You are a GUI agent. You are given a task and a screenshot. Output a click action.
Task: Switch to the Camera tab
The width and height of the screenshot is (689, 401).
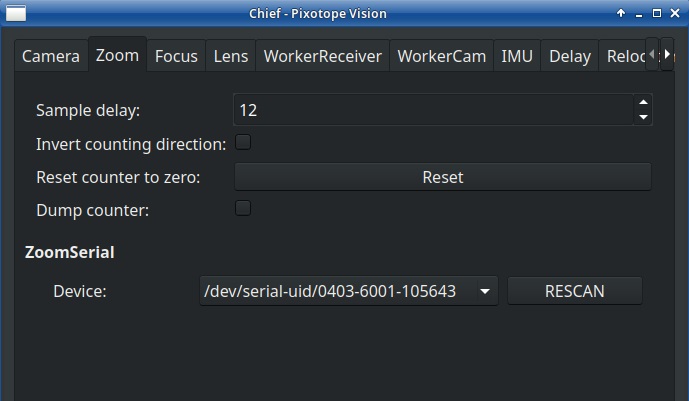coord(50,56)
